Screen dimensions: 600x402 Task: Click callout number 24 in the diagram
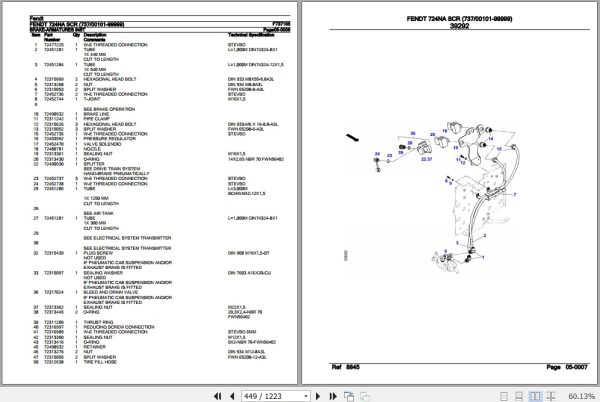377,154
